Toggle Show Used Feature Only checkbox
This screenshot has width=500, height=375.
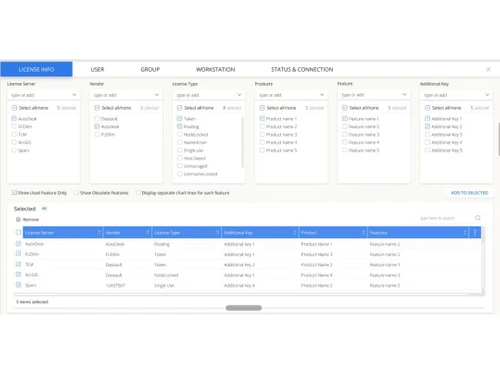click(x=14, y=193)
